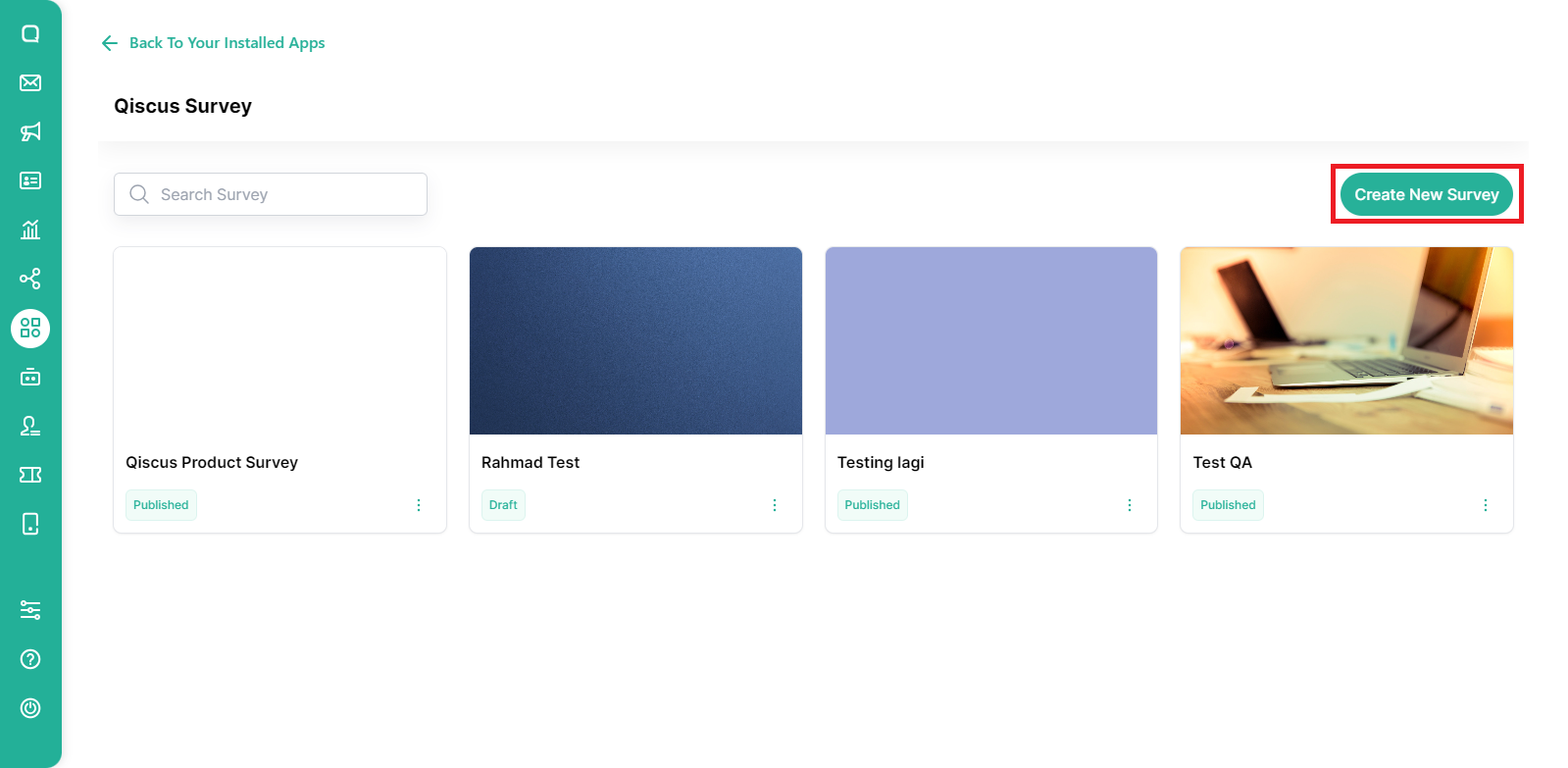
Task: Select the apps grid sidebar icon
Action: tap(30, 328)
